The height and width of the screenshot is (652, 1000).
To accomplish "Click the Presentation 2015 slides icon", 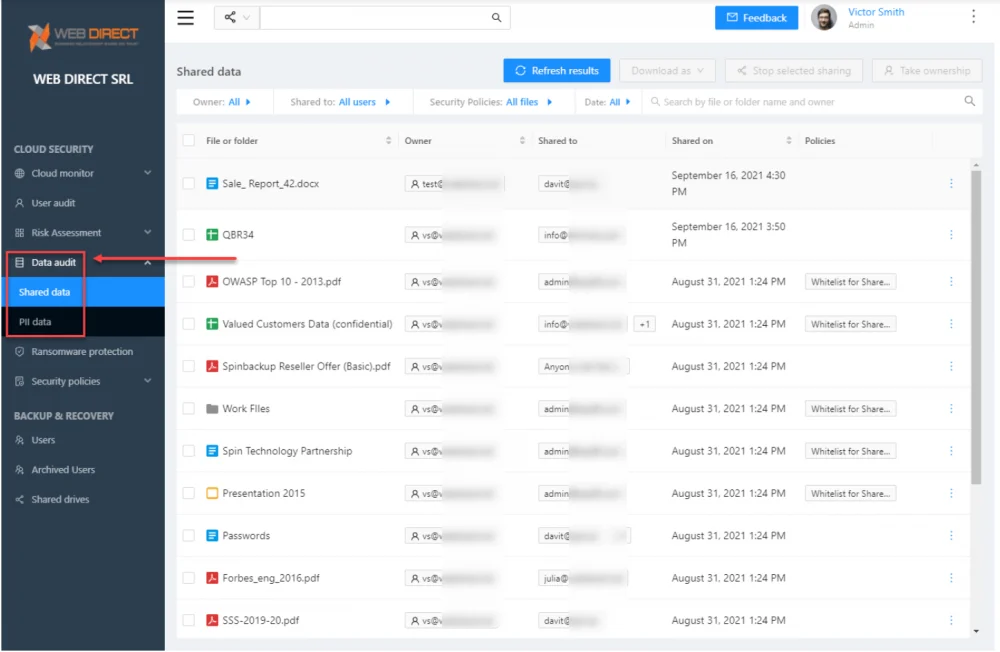I will (x=212, y=493).
